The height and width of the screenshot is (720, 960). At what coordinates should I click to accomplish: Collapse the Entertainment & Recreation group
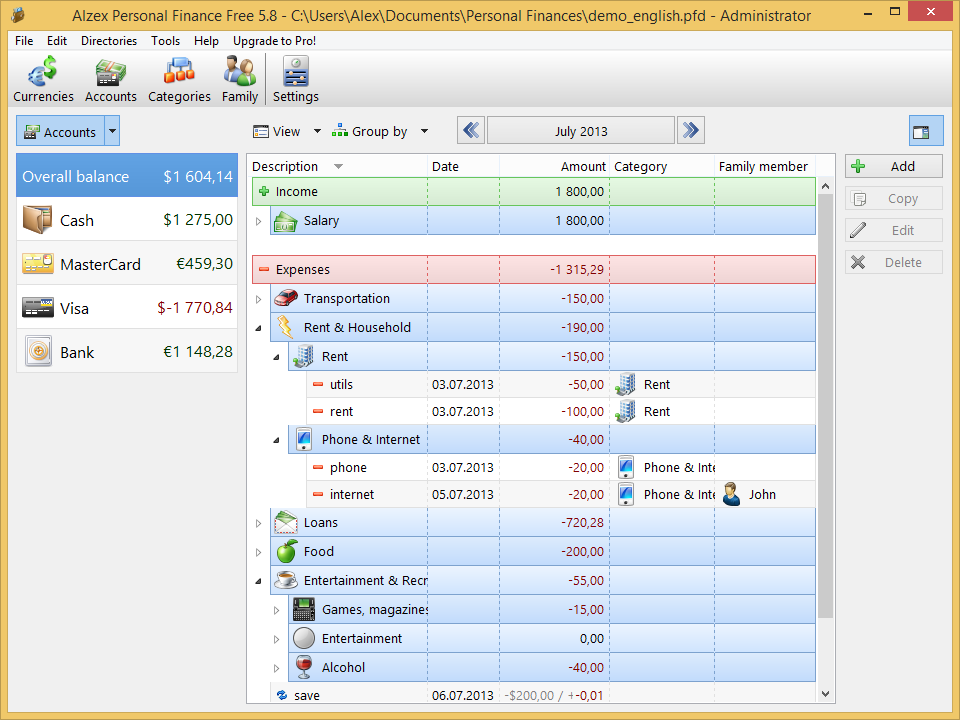[258, 581]
